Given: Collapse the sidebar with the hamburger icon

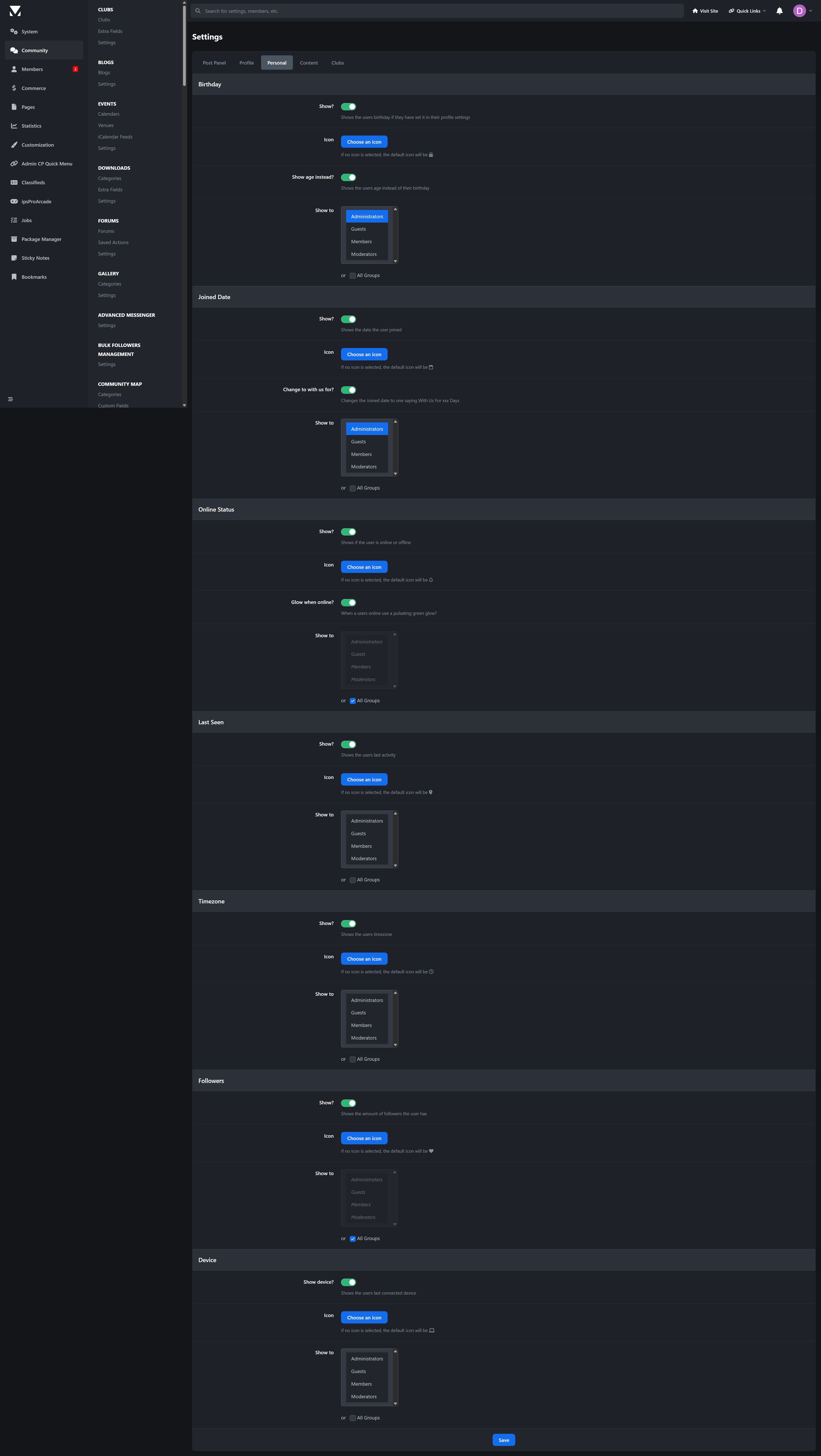Looking at the screenshot, I should click(x=10, y=399).
